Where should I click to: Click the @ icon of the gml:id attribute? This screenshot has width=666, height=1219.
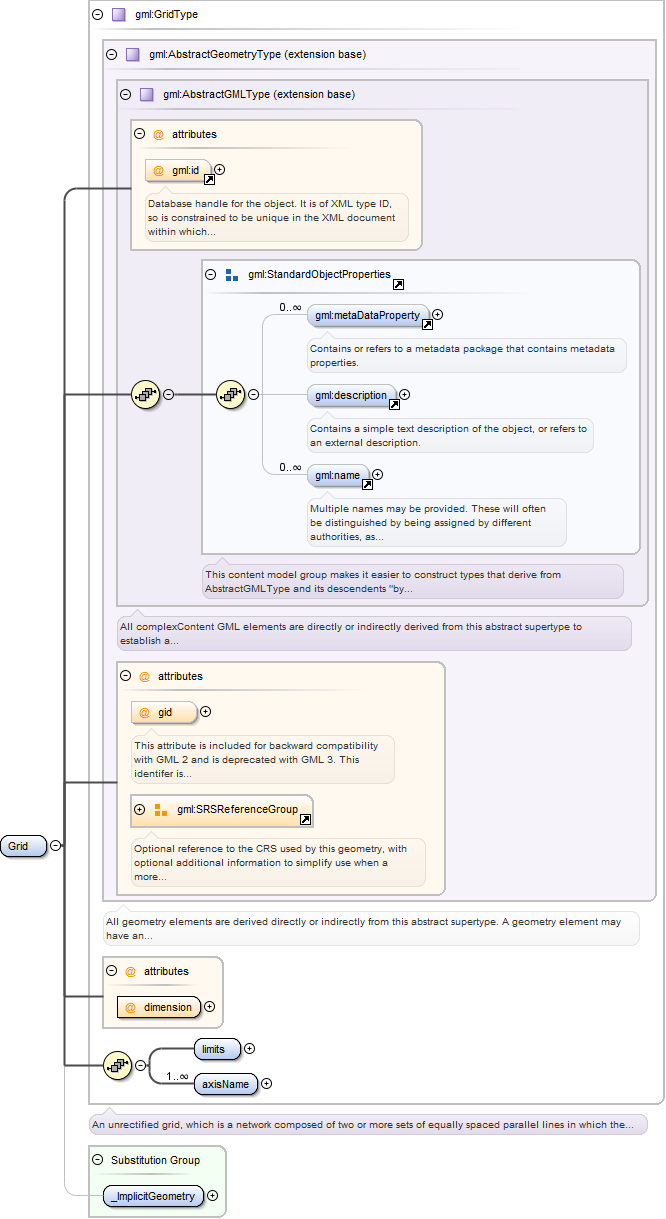click(158, 171)
